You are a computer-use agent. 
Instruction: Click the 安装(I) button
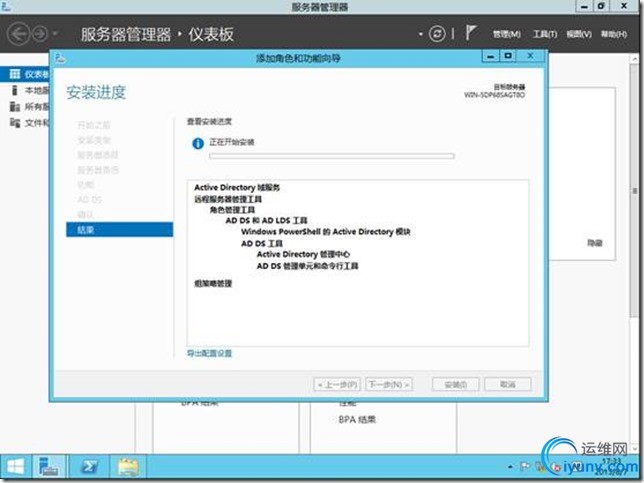pyautogui.click(x=455, y=384)
